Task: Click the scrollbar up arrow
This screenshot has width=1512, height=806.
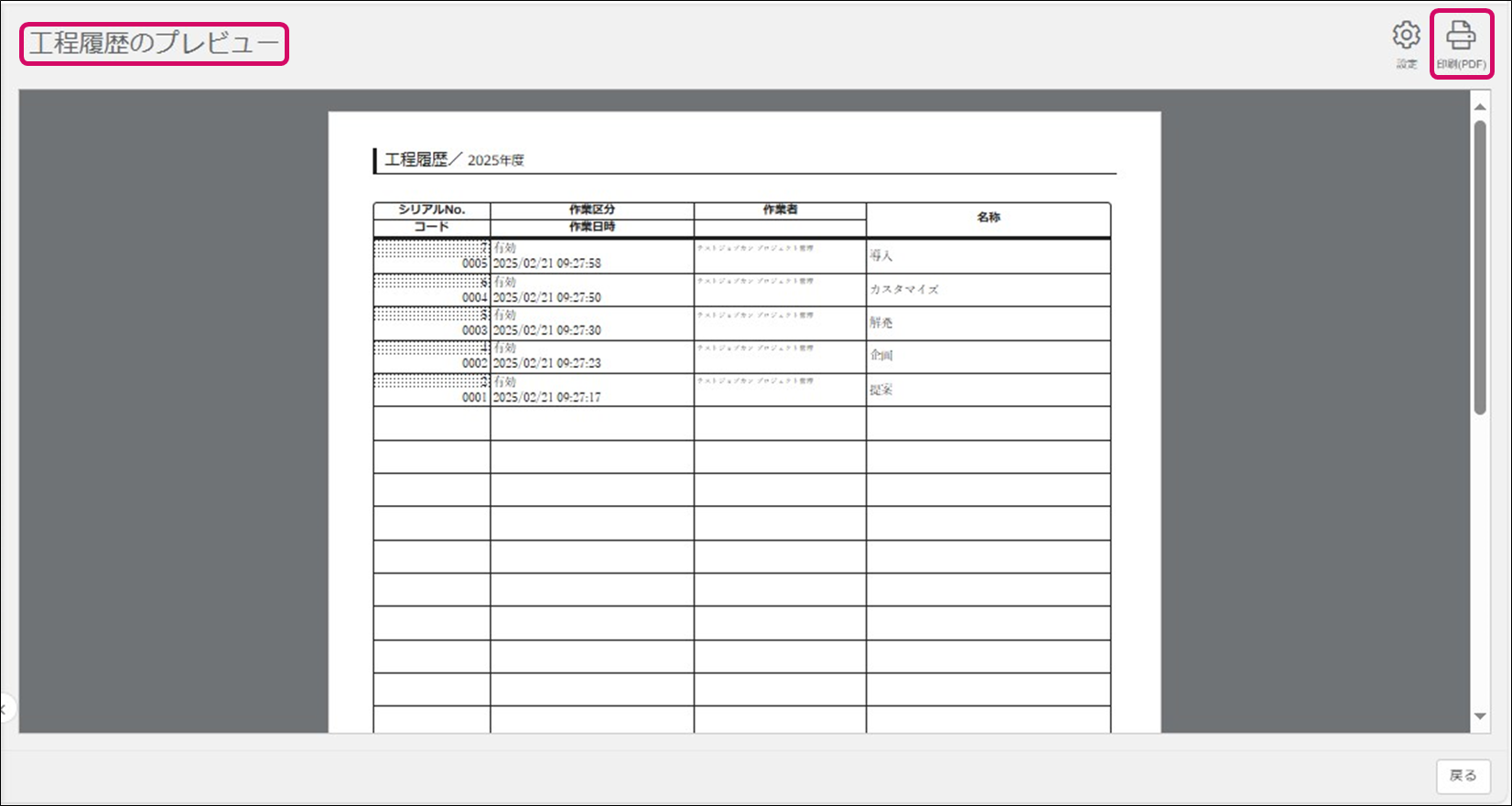Action: pos(1480,107)
